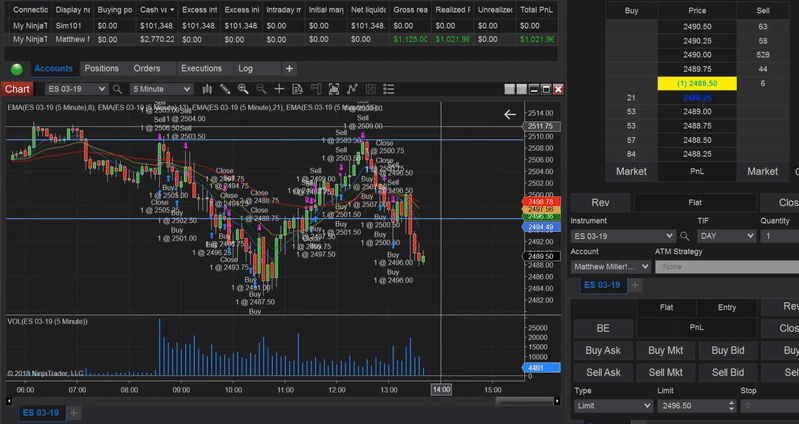Viewport: 799px width, 424px height.
Task: Click the Sell Bid button
Action: coord(728,373)
